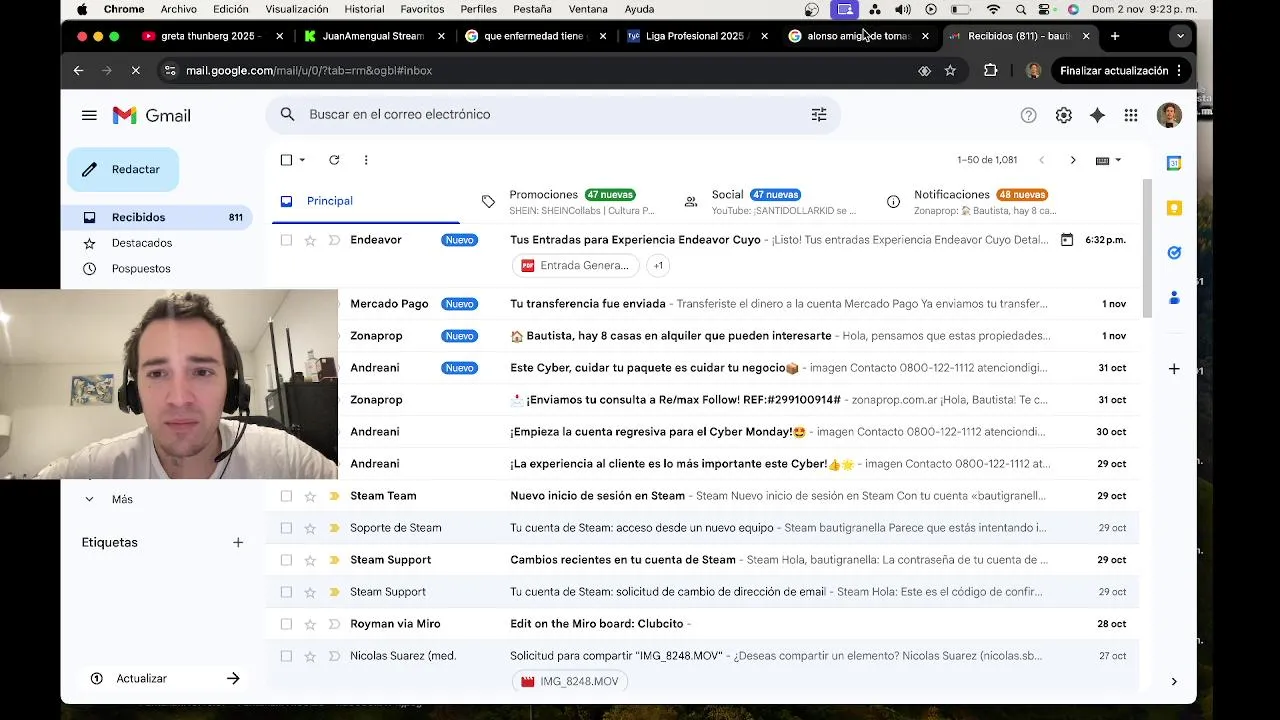Open the more options three-dot icon above inbox

point(366,160)
